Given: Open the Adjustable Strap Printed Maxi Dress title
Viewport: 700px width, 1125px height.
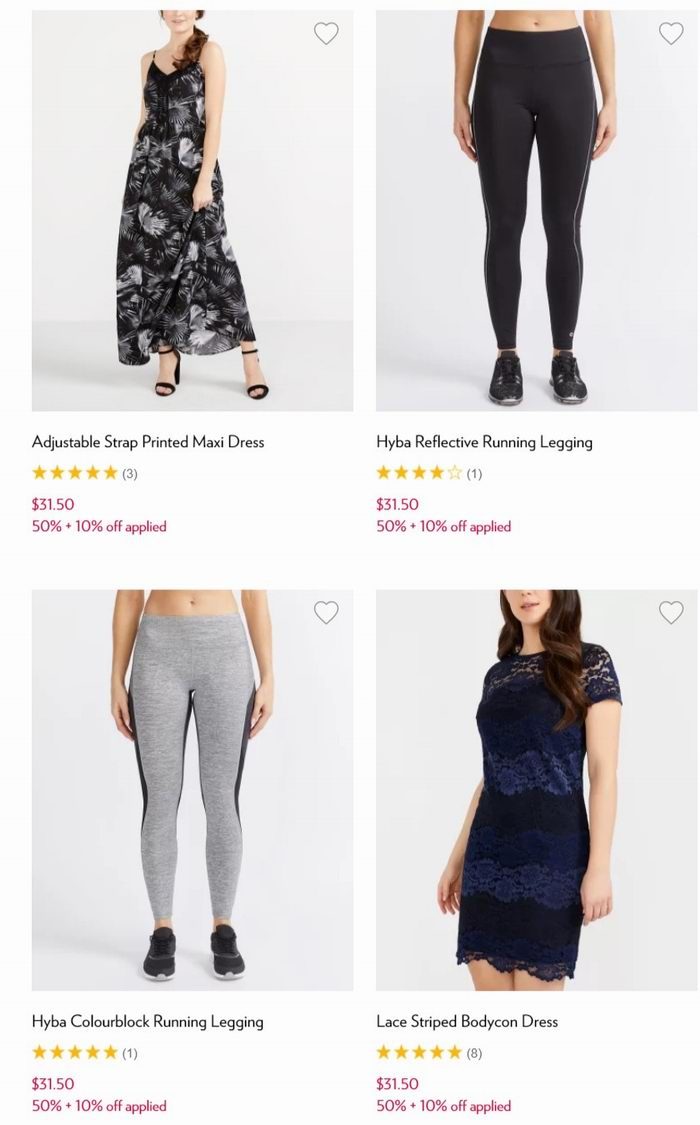Looking at the screenshot, I should click(148, 442).
